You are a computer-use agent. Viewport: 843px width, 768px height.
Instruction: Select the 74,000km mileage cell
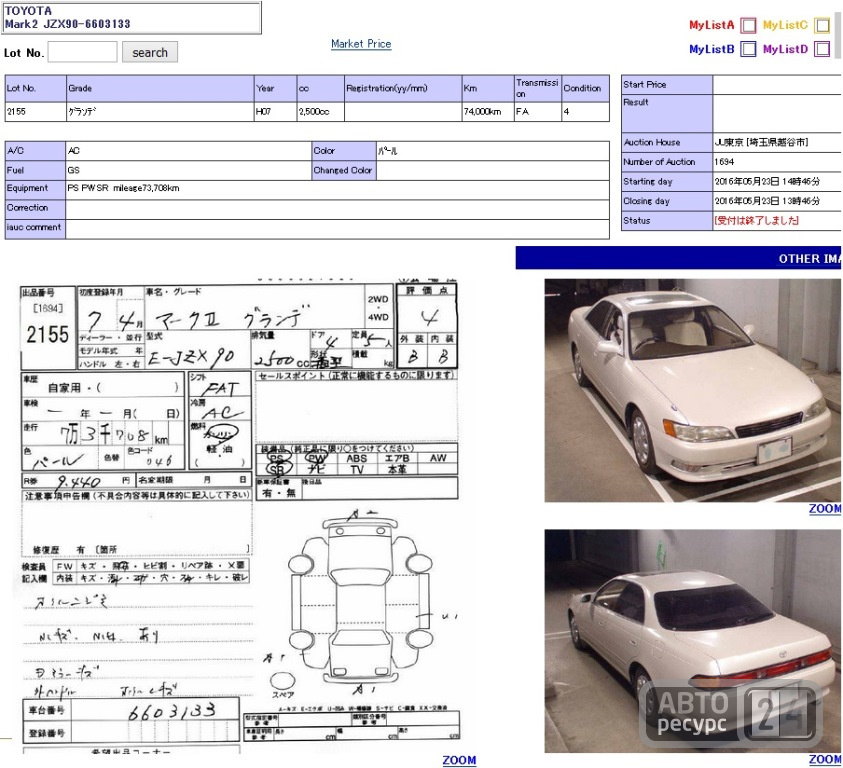coord(488,112)
